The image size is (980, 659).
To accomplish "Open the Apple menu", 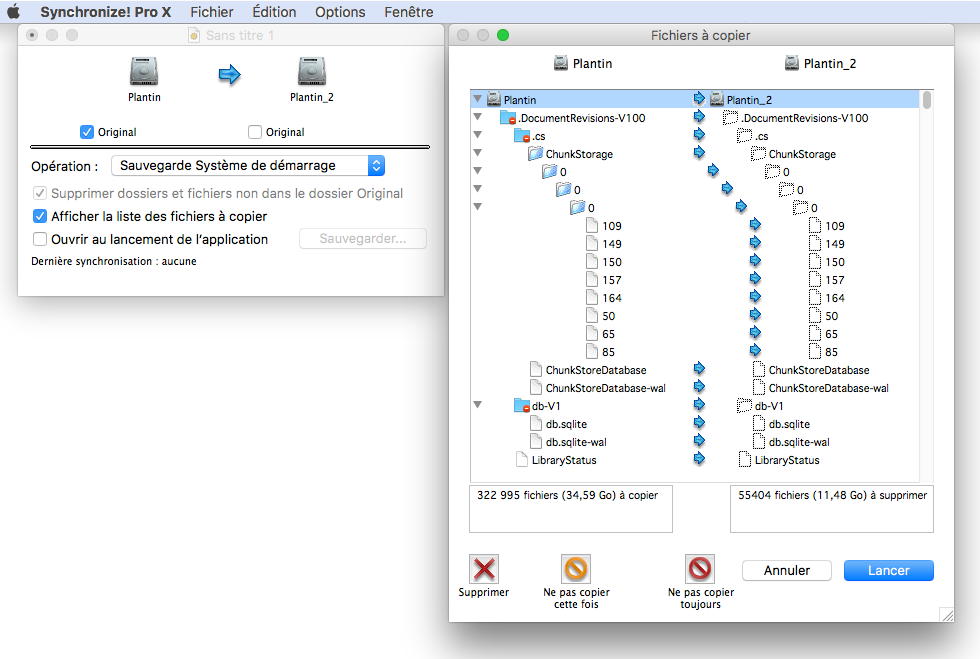I will (x=14, y=12).
